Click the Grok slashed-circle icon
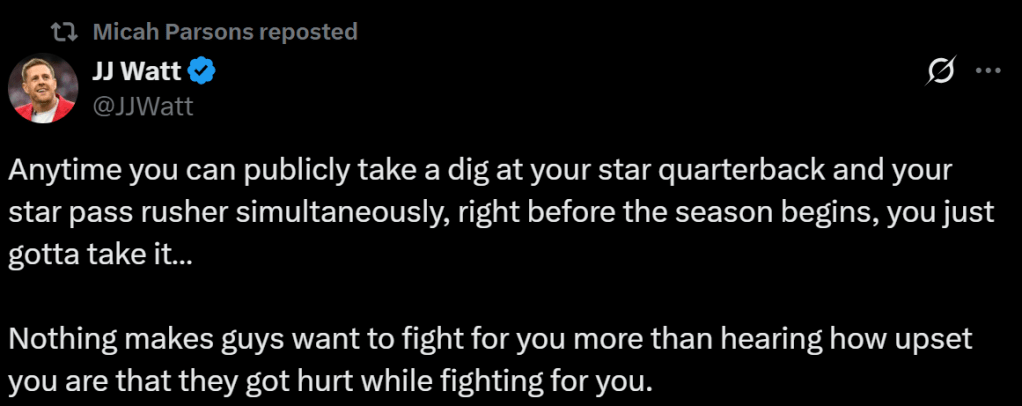1022x406 pixels. pyautogui.click(x=940, y=71)
